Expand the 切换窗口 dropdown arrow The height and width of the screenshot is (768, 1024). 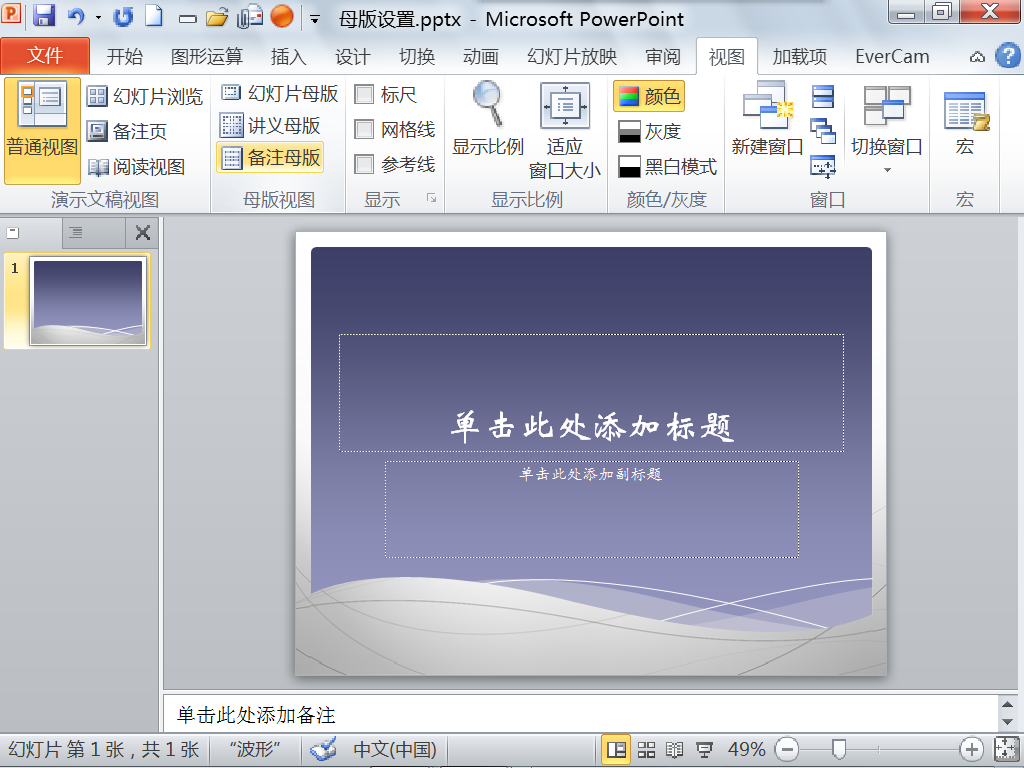[887, 170]
